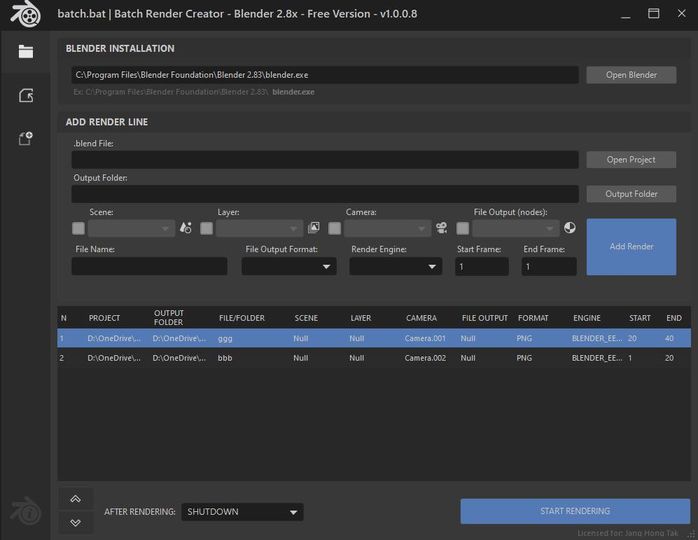Move selected render line down

(76, 522)
